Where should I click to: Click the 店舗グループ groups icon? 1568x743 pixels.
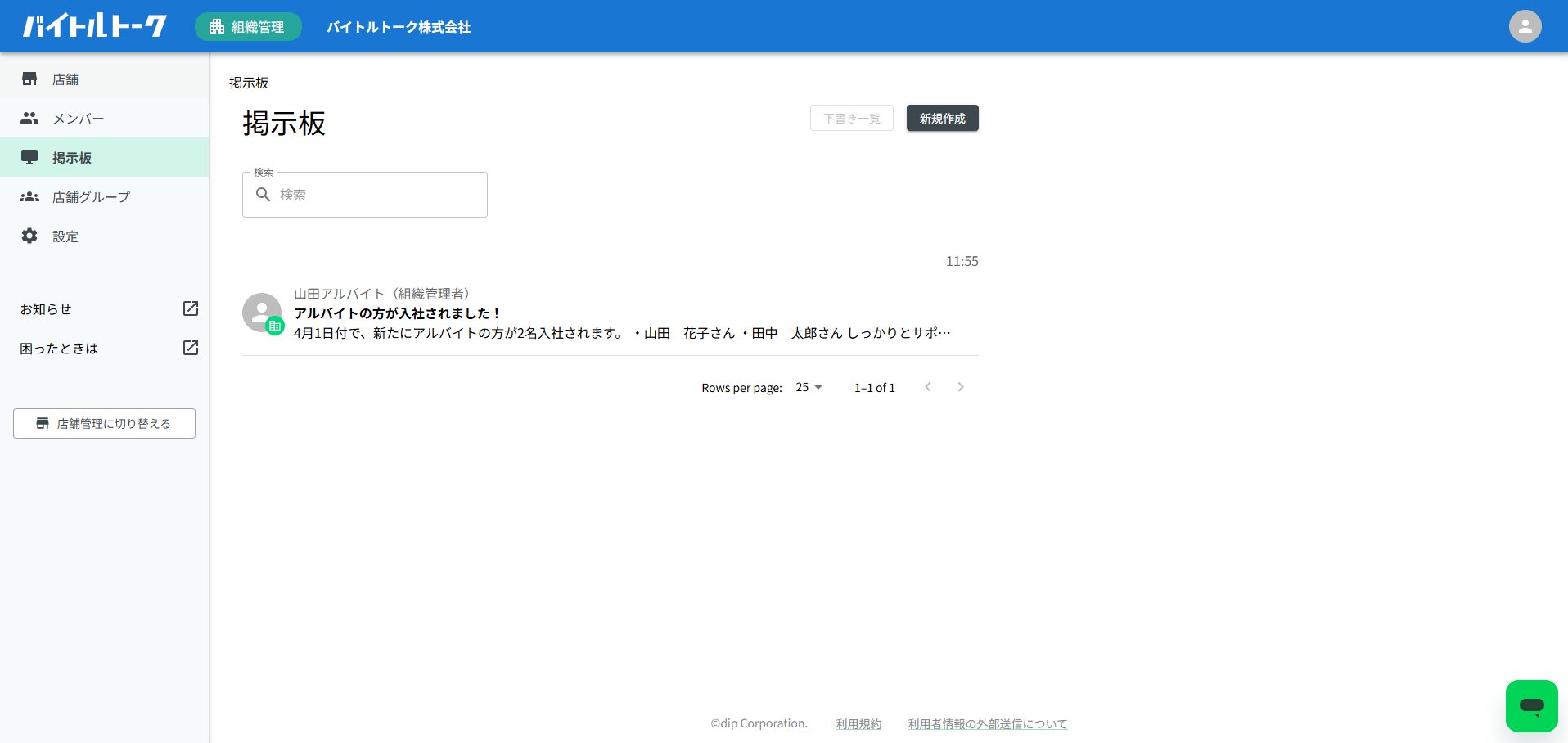(29, 196)
